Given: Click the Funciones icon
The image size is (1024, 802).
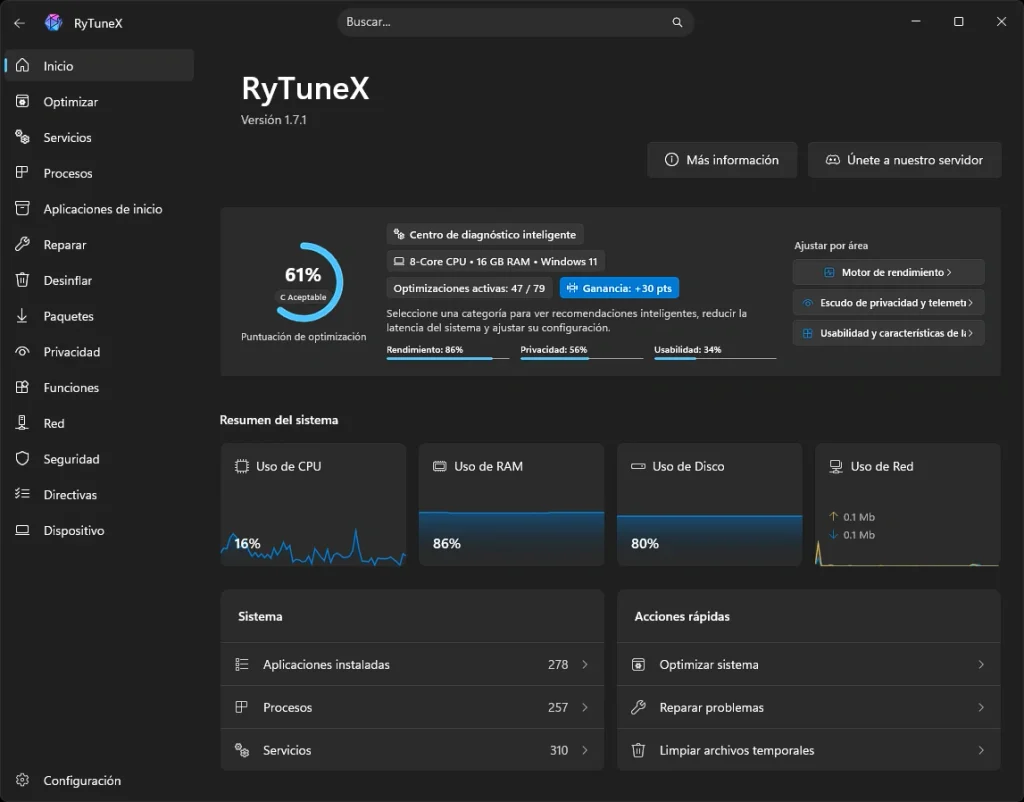Looking at the screenshot, I should 22,387.
